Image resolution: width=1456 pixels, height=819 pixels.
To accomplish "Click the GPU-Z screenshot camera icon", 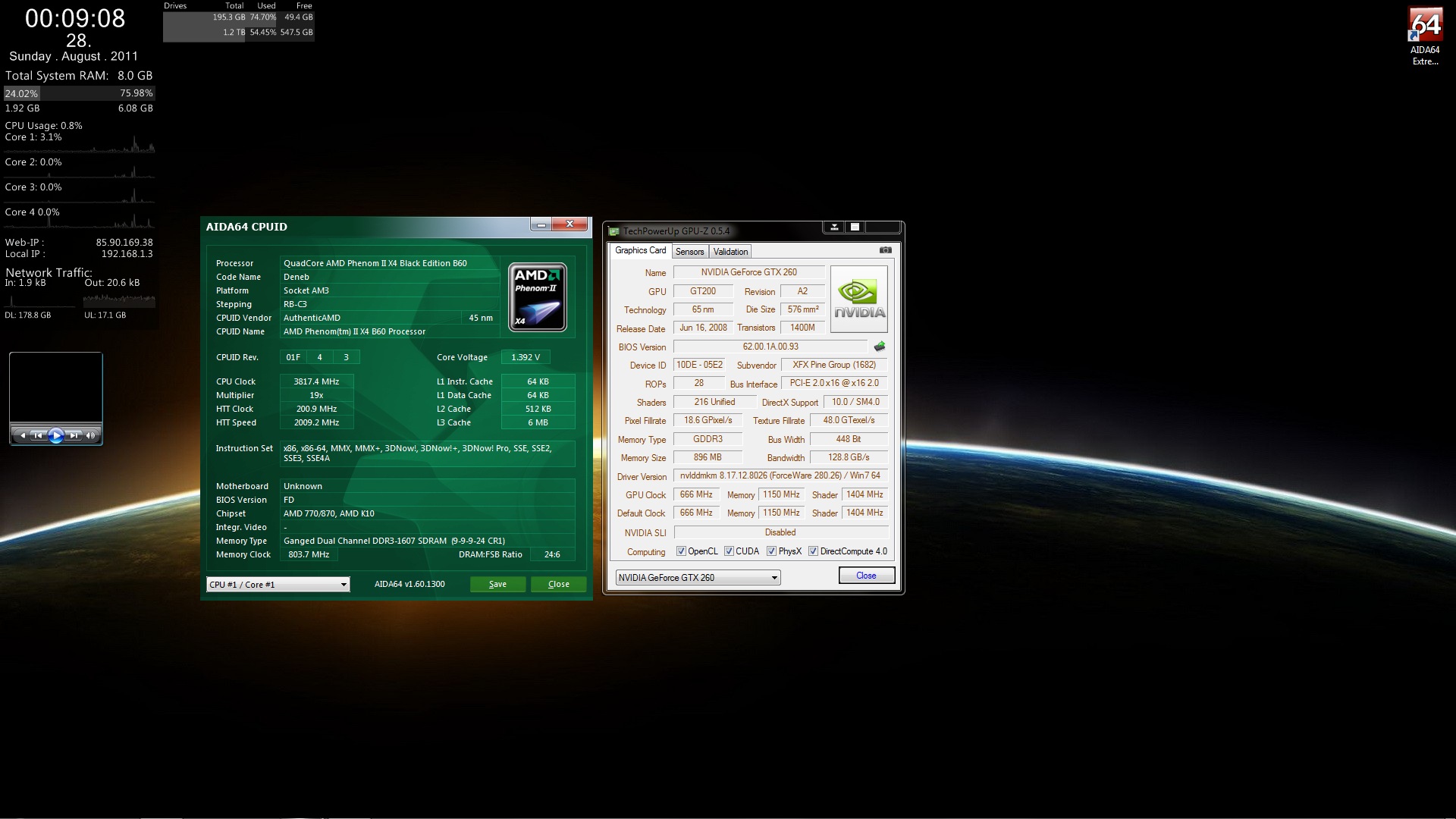I will tap(885, 250).
